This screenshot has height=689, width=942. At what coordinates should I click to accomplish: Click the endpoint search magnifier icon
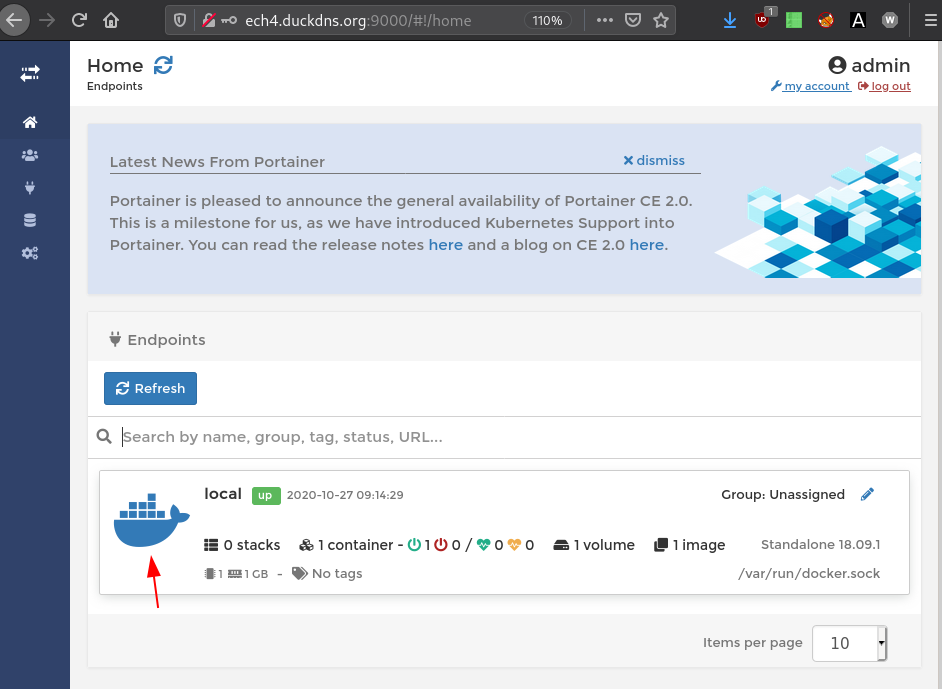[x=104, y=437]
